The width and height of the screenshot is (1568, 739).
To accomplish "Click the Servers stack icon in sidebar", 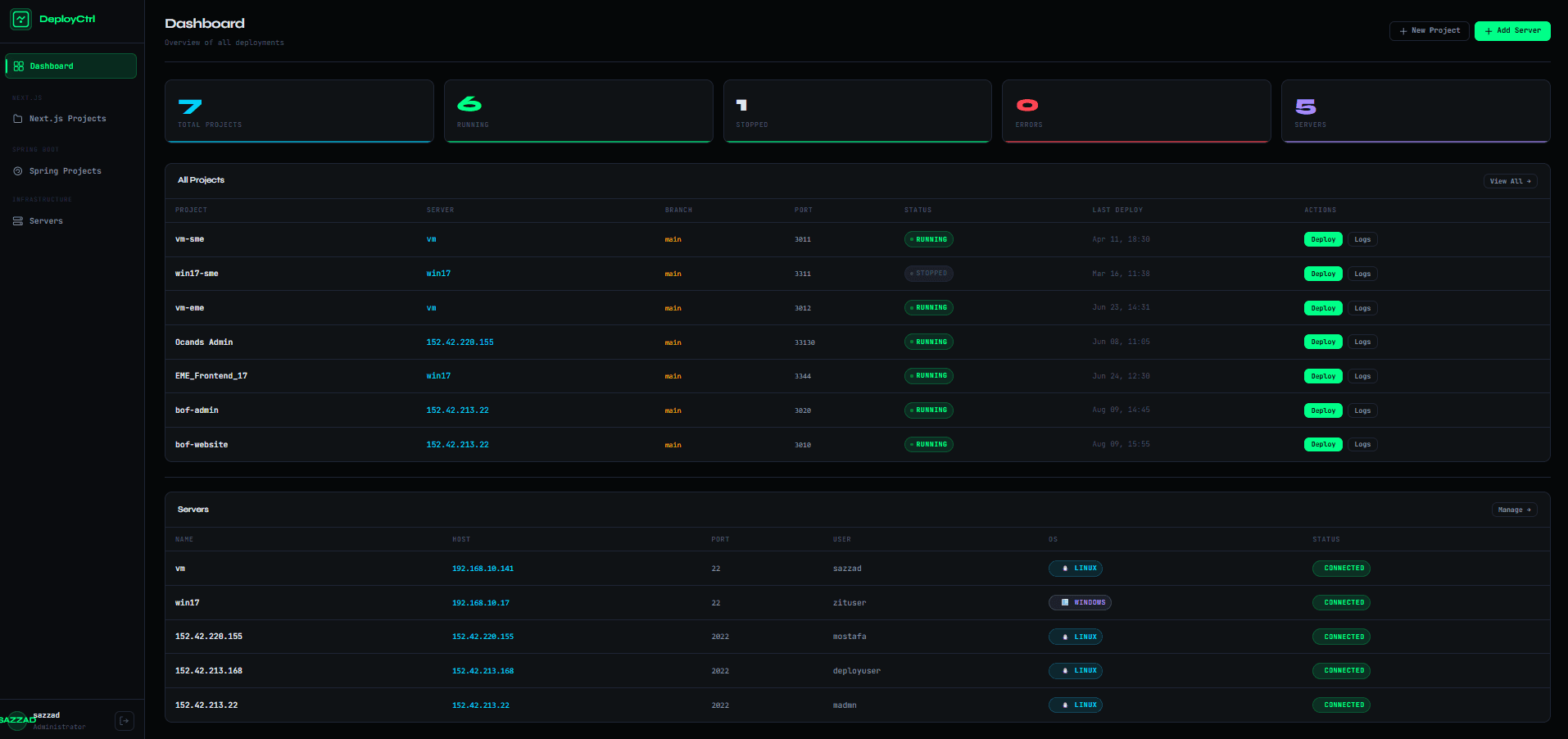I will [x=18, y=221].
